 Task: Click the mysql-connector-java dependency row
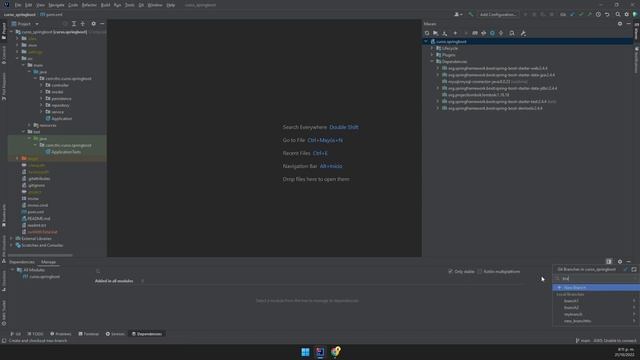(x=484, y=82)
